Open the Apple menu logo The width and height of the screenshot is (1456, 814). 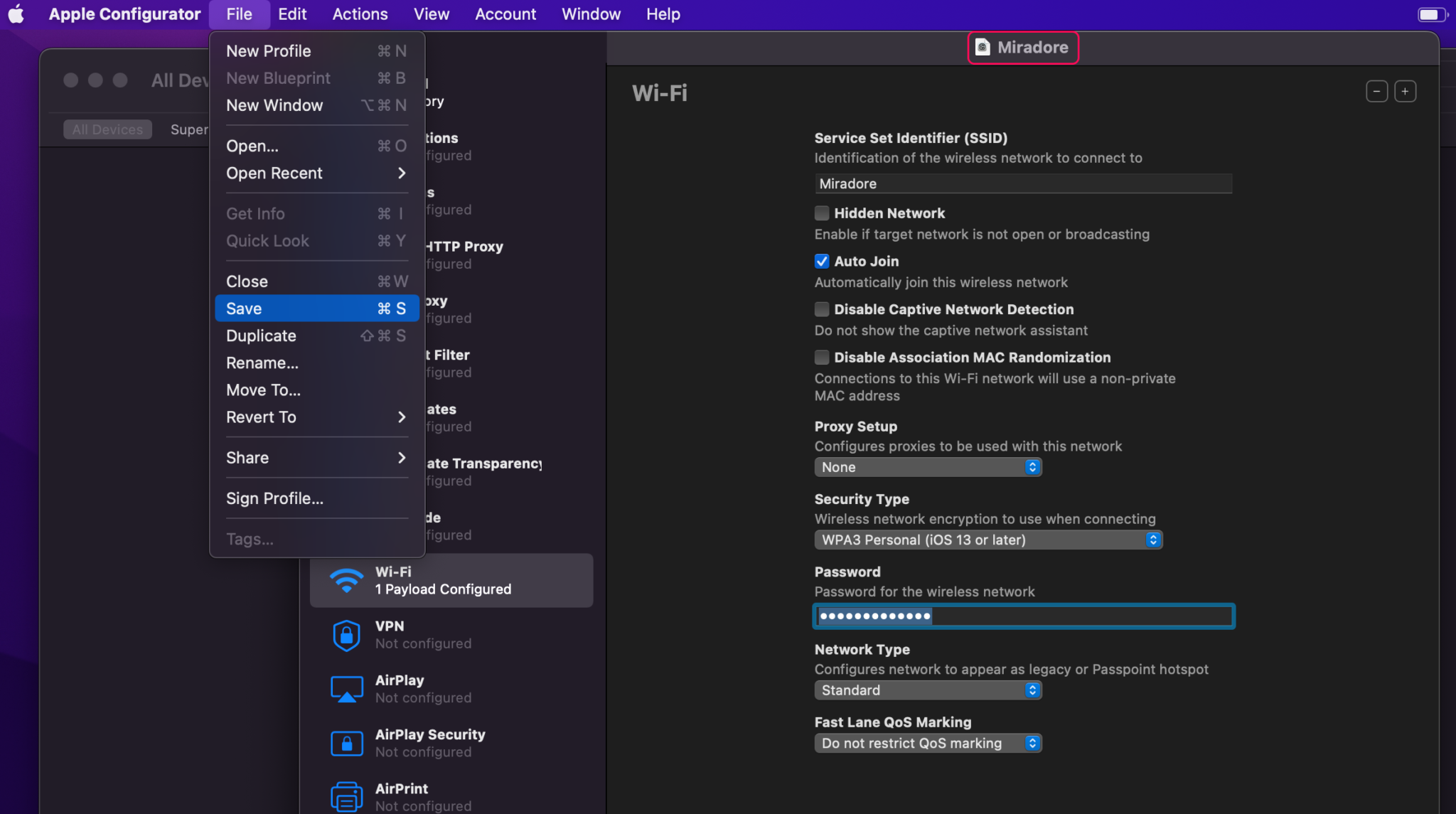16,14
